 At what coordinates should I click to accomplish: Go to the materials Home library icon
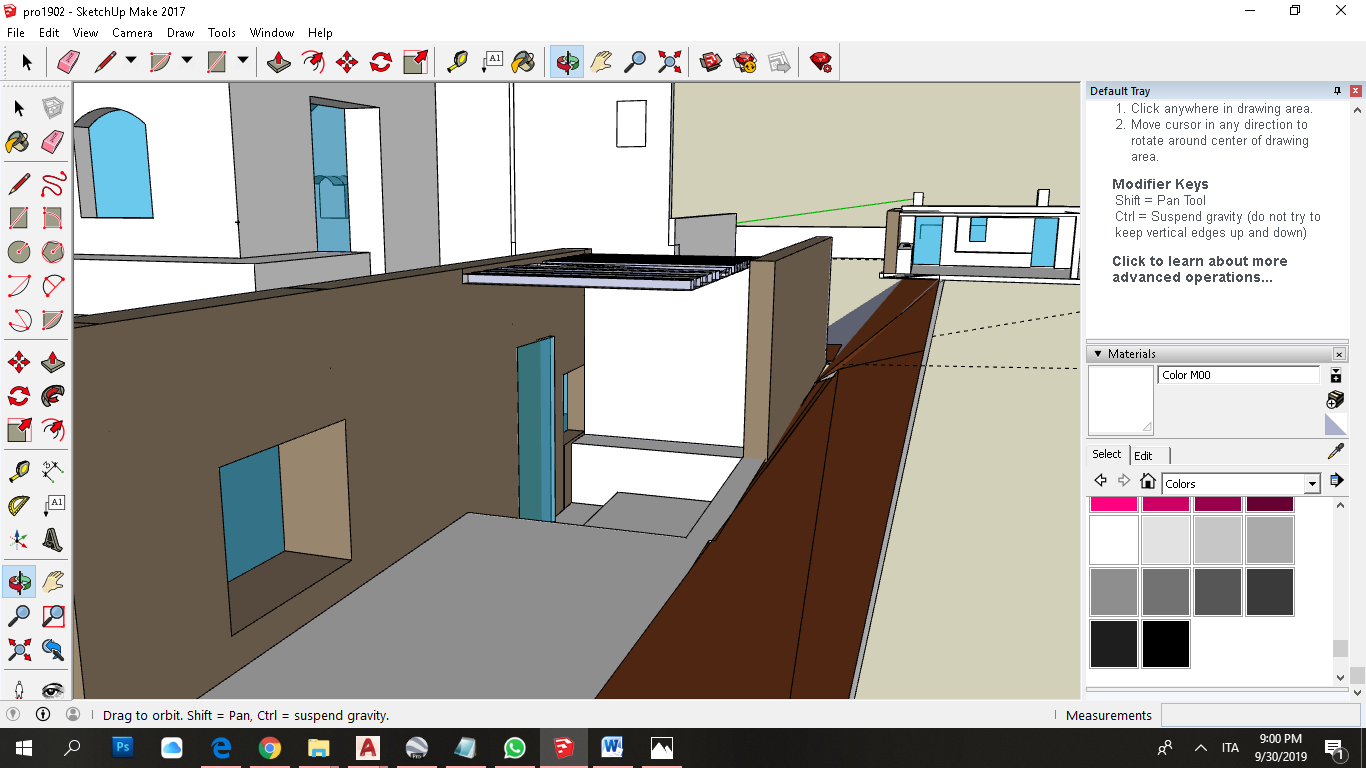pos(1148,481)
